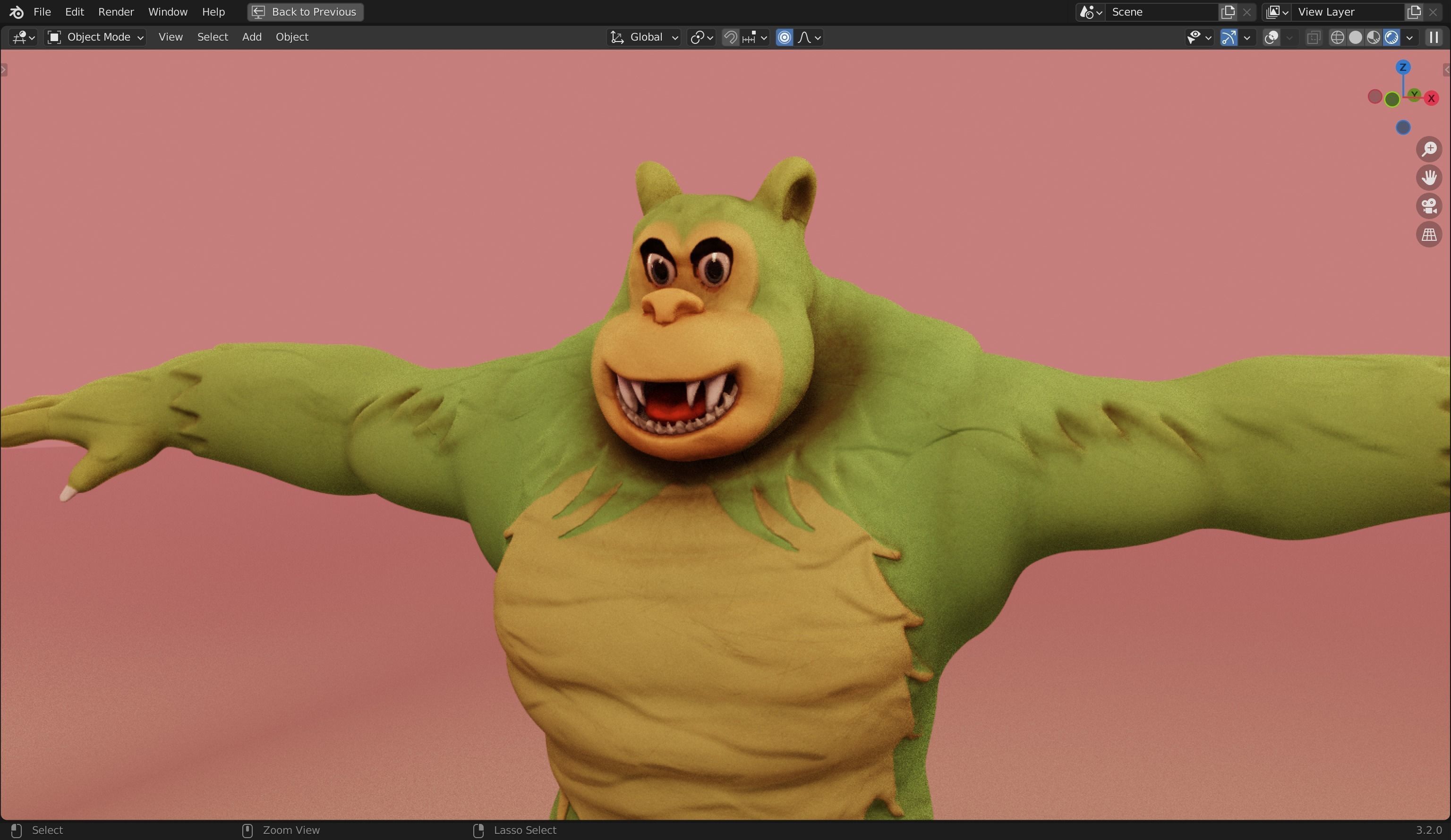Open object type visibility dropdown
The image size is (1451, 840).
[x=1199, y=37]
